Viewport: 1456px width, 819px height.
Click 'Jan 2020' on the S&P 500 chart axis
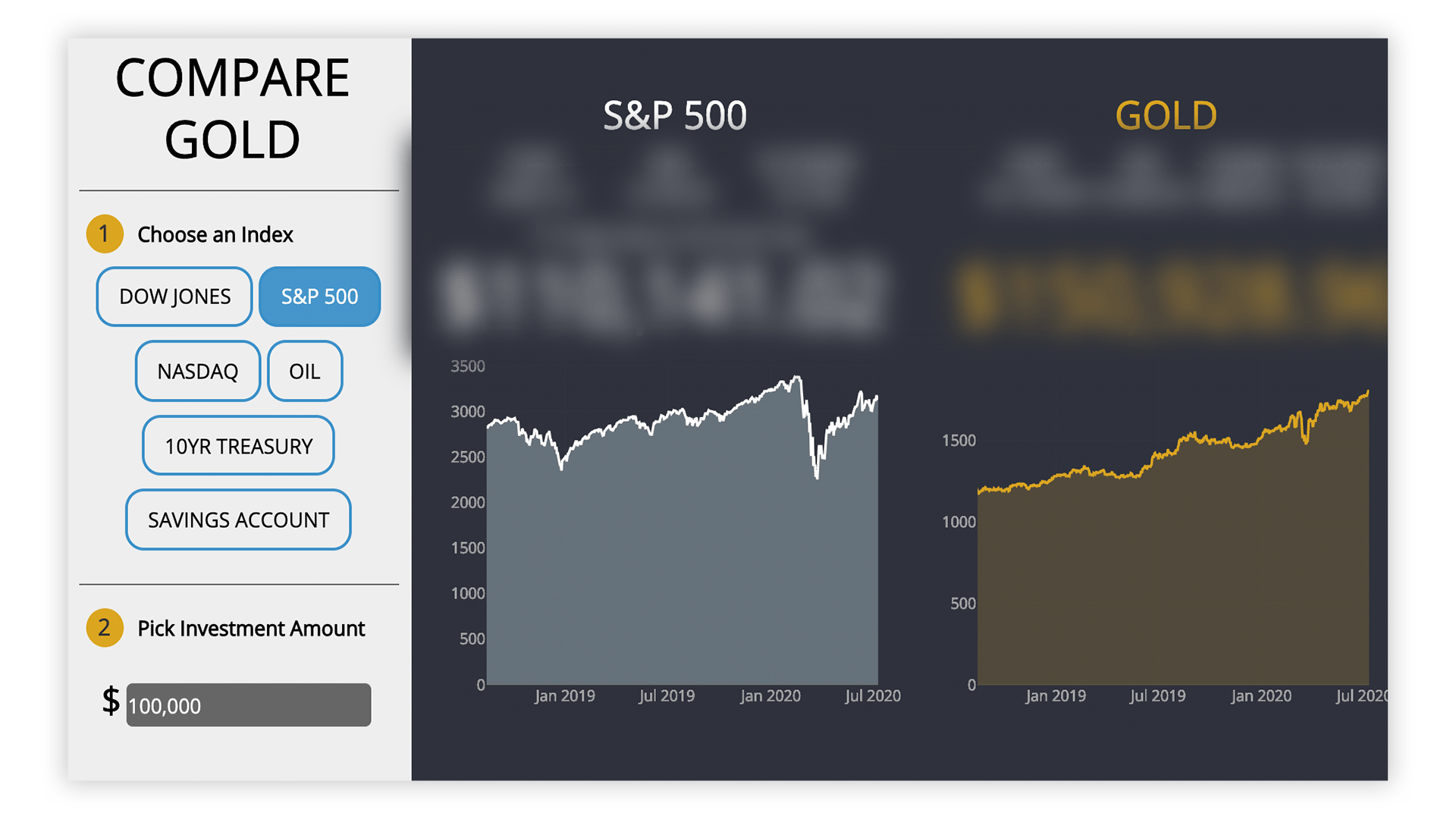coord(770,696)
